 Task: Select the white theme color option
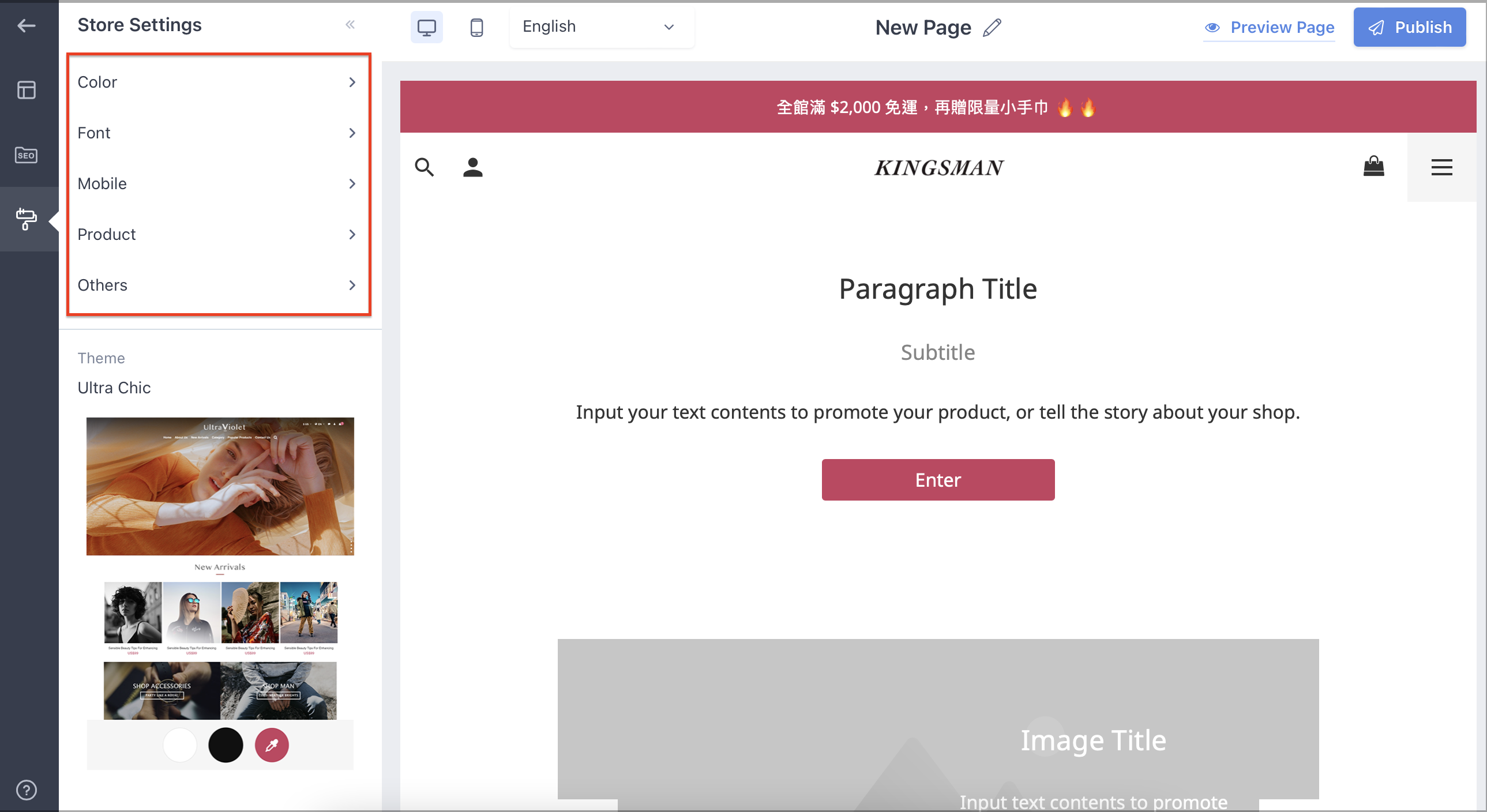coord(179,745)
